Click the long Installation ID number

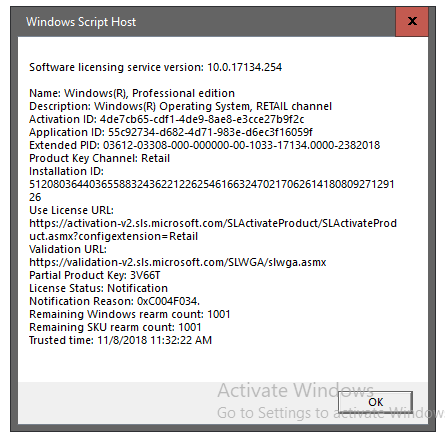coord(212,191)
